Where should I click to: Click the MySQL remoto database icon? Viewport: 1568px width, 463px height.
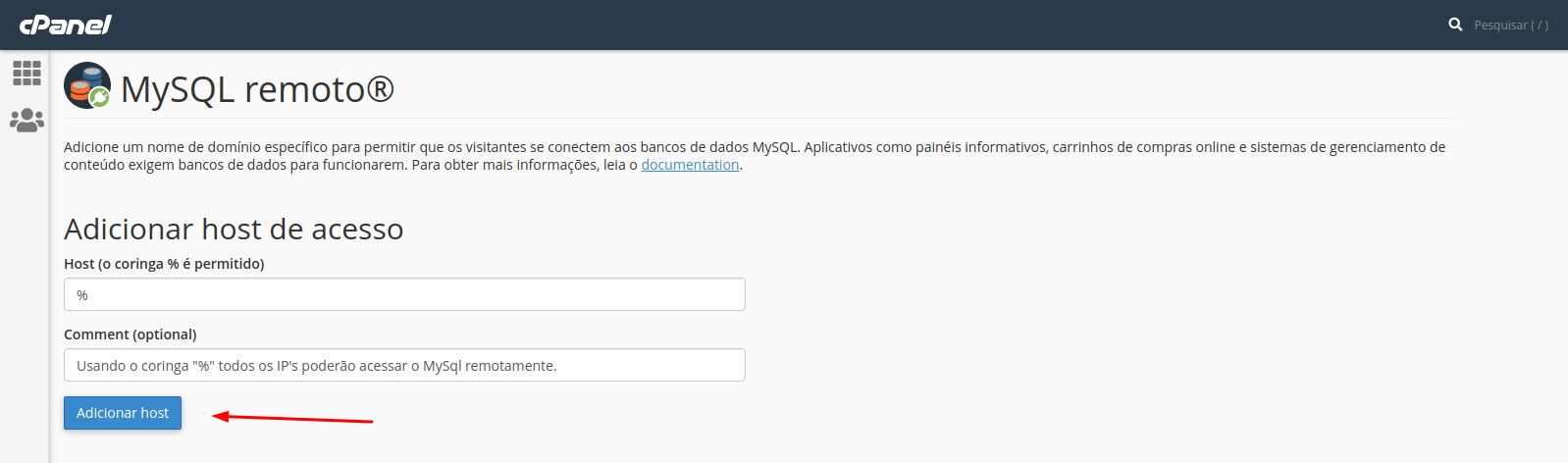87,85
